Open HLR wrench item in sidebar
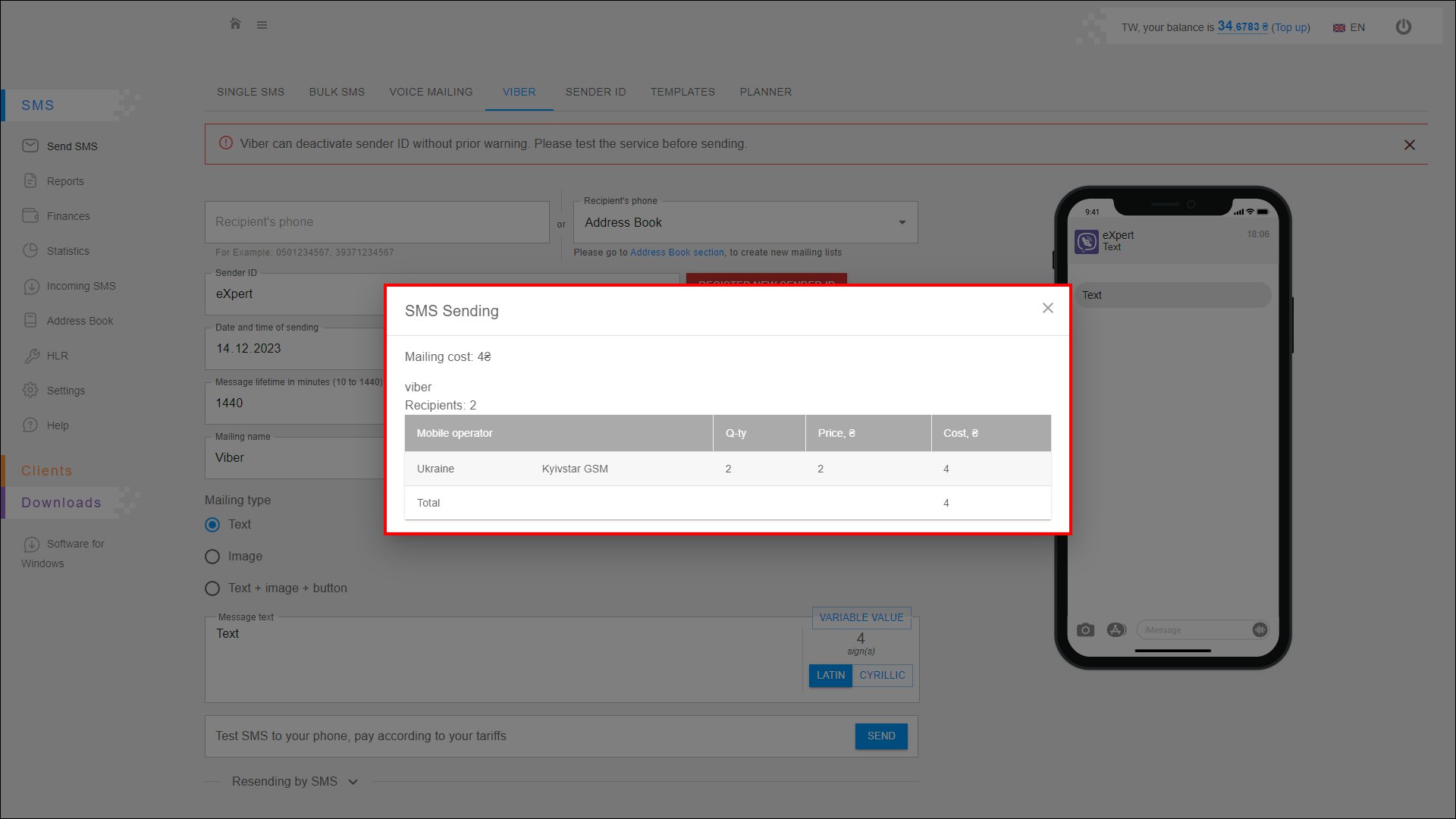Image resolution: width=1456 pixels, height=819 pixels. pos(57,356)
